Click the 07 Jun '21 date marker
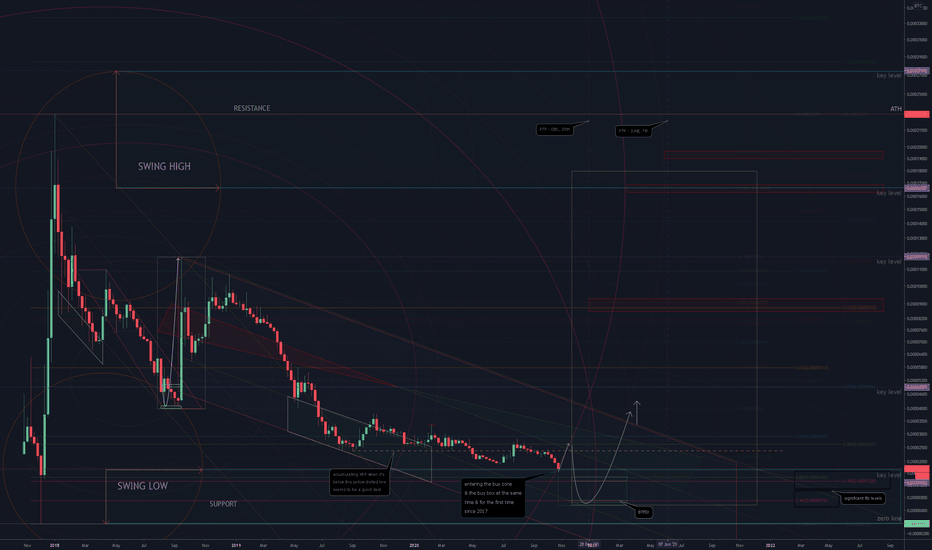This screenshot has width=932, height=550. [x=667, y=544]
